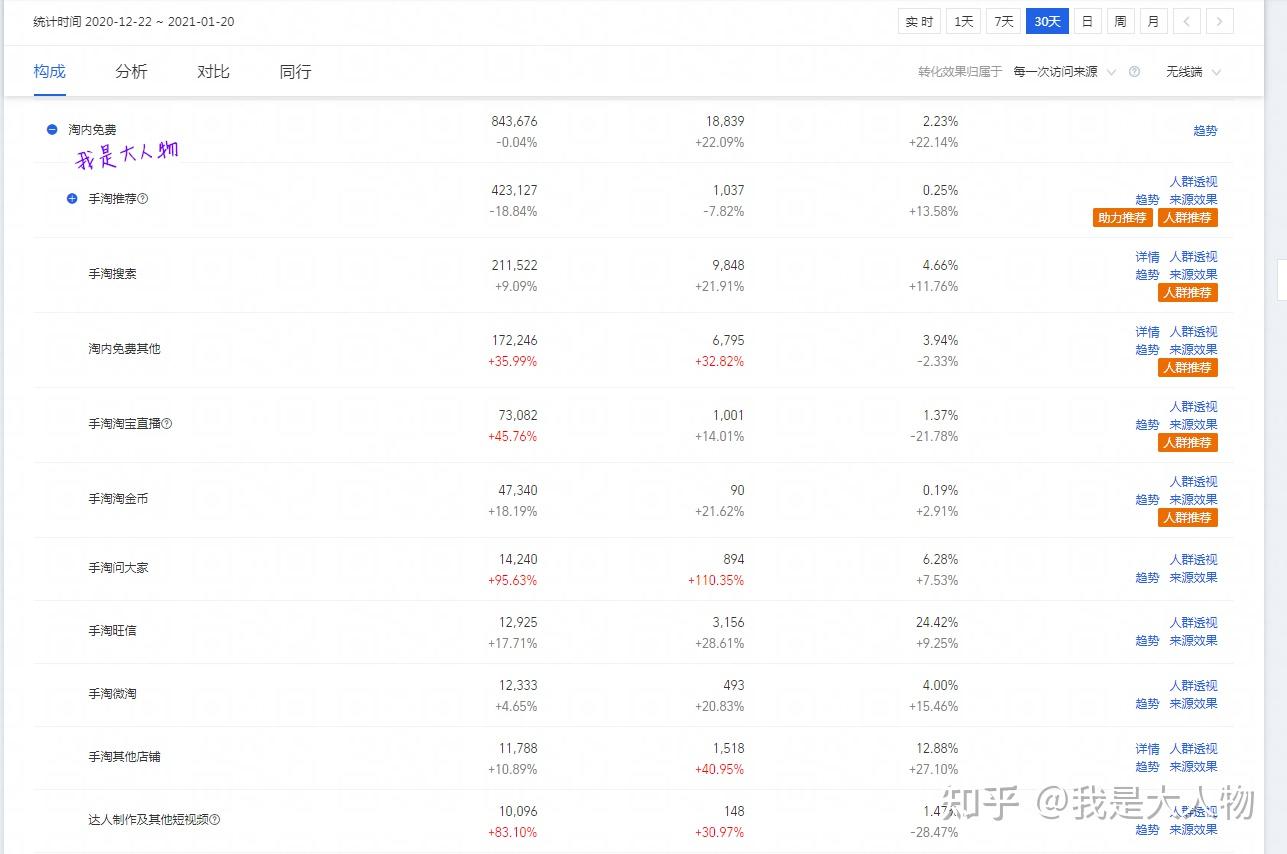Expand the 手淘推荐 row
Viewport: 1287px width, 854px height.
(72, 199)
